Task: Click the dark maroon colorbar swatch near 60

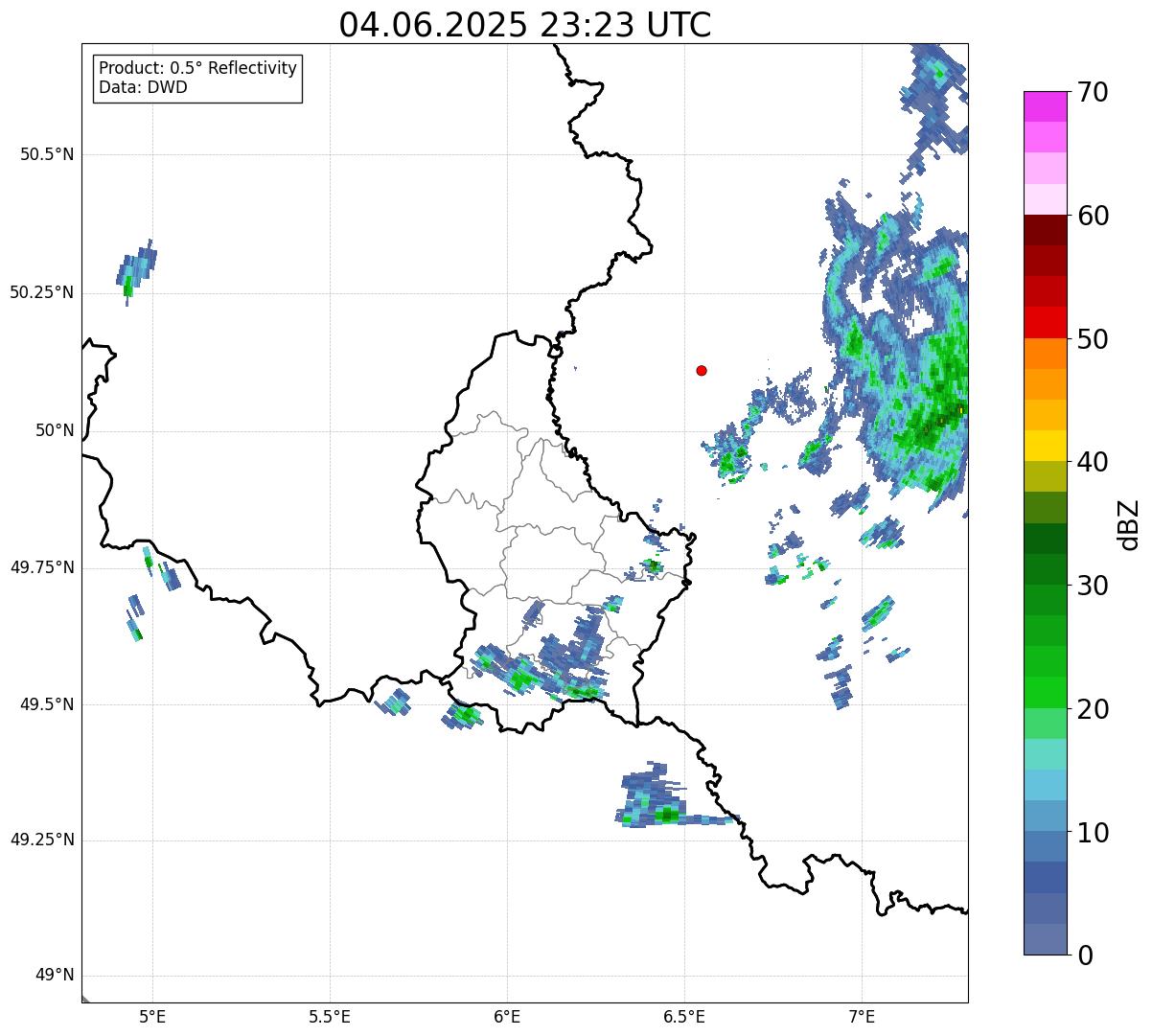Action: click(1046, 230)
